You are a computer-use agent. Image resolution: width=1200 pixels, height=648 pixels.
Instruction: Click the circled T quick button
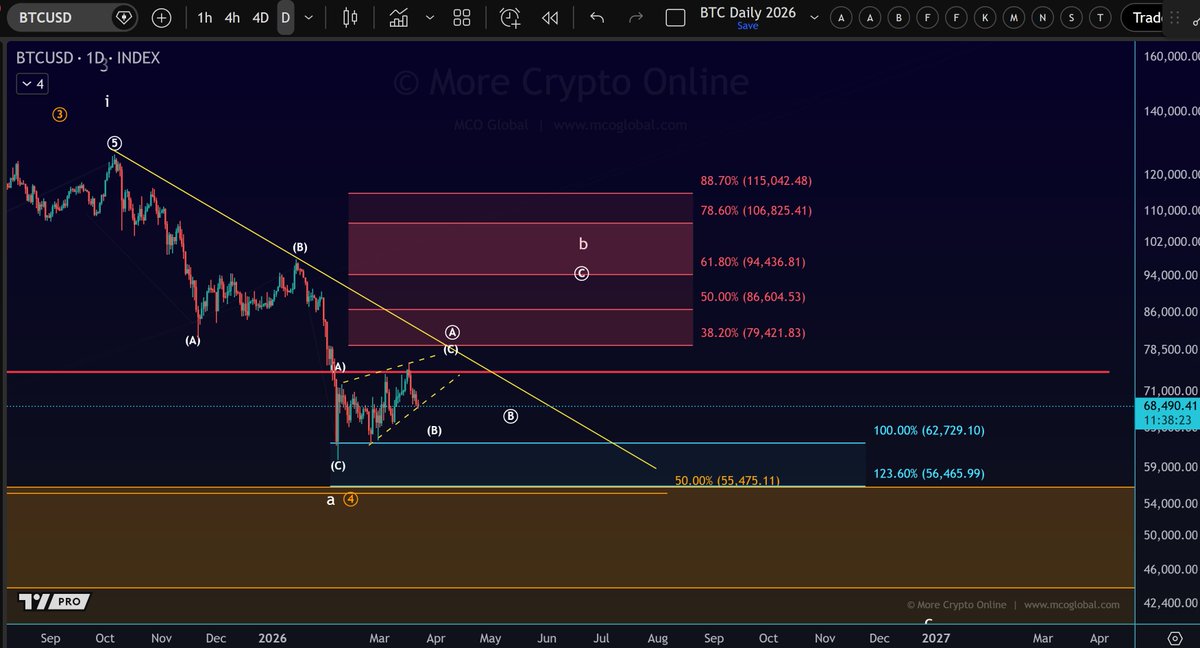coord(1101,18)
